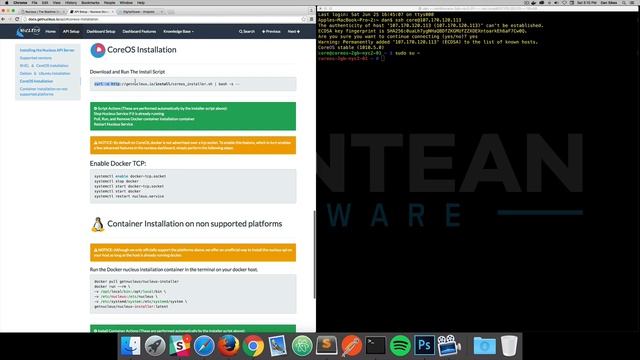640x360 pixels.
Task: Switch to the first Nucleus browser tab
Action: [43, 12]
